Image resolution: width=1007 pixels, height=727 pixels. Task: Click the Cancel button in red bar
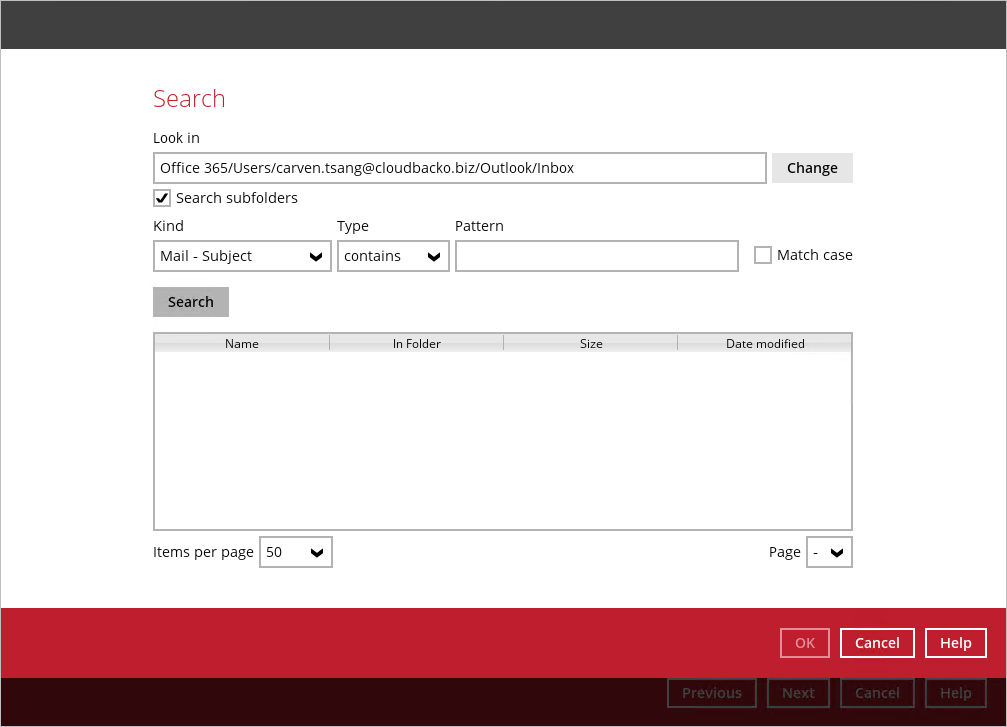(x=877, y=643)
